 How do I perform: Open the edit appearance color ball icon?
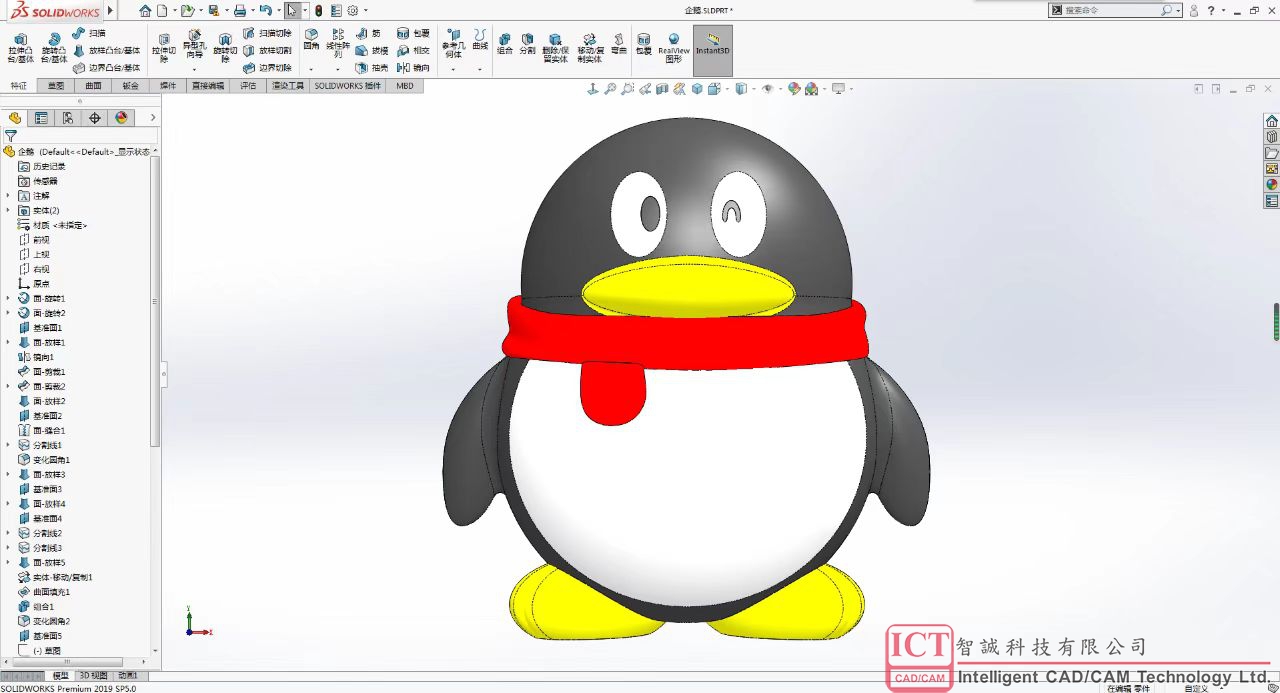coord(794,89)
